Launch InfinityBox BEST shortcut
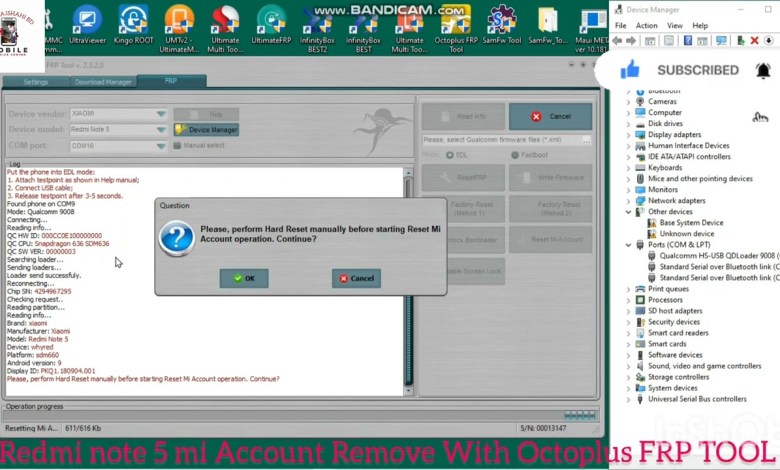The width and height of the screenshot is (780, 470). [363, 31]
